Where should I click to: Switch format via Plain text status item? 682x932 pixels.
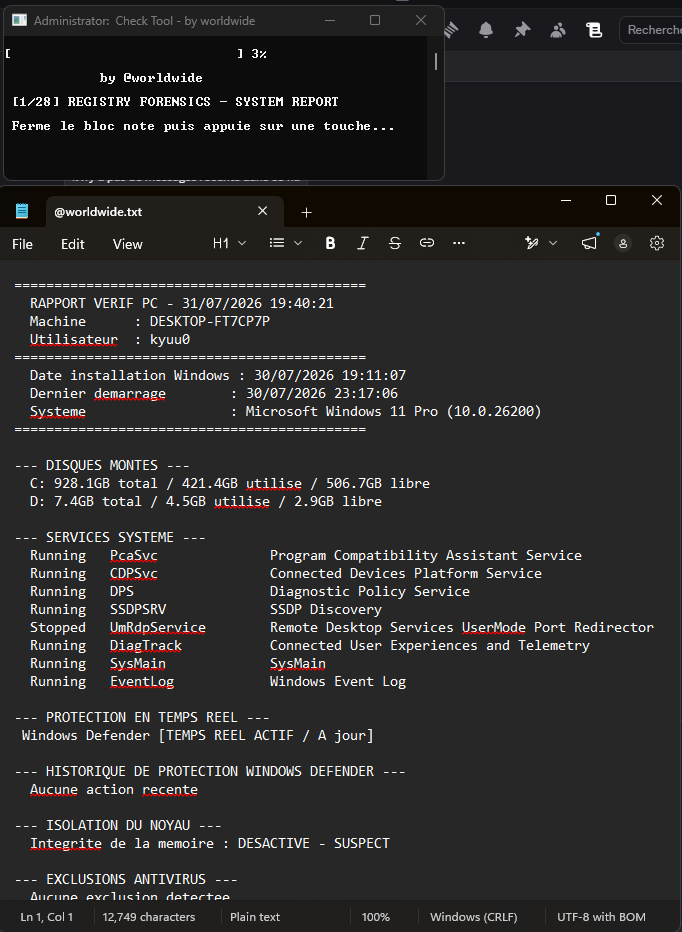(x=255, y=917)
